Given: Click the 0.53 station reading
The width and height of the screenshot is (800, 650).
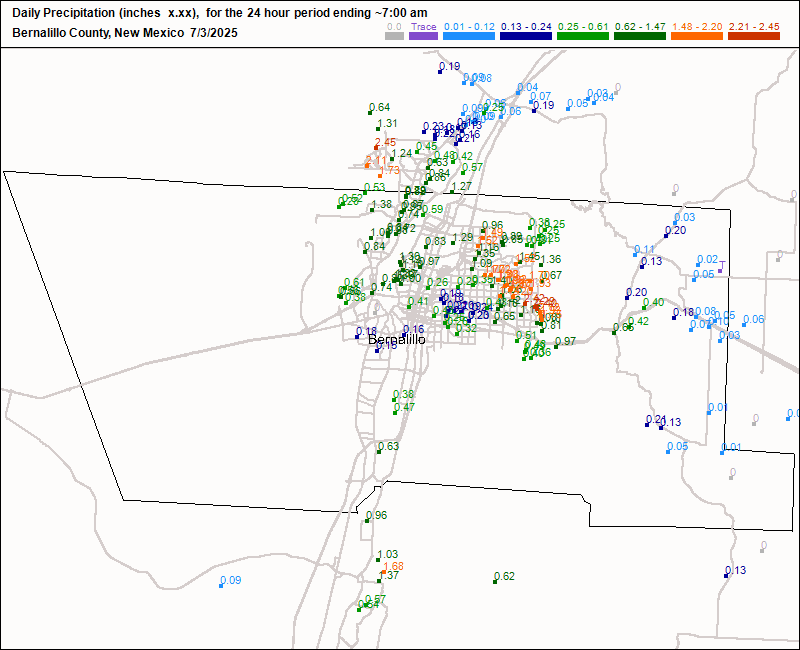Looking at the screenshot, I should (x=374, y=188).
